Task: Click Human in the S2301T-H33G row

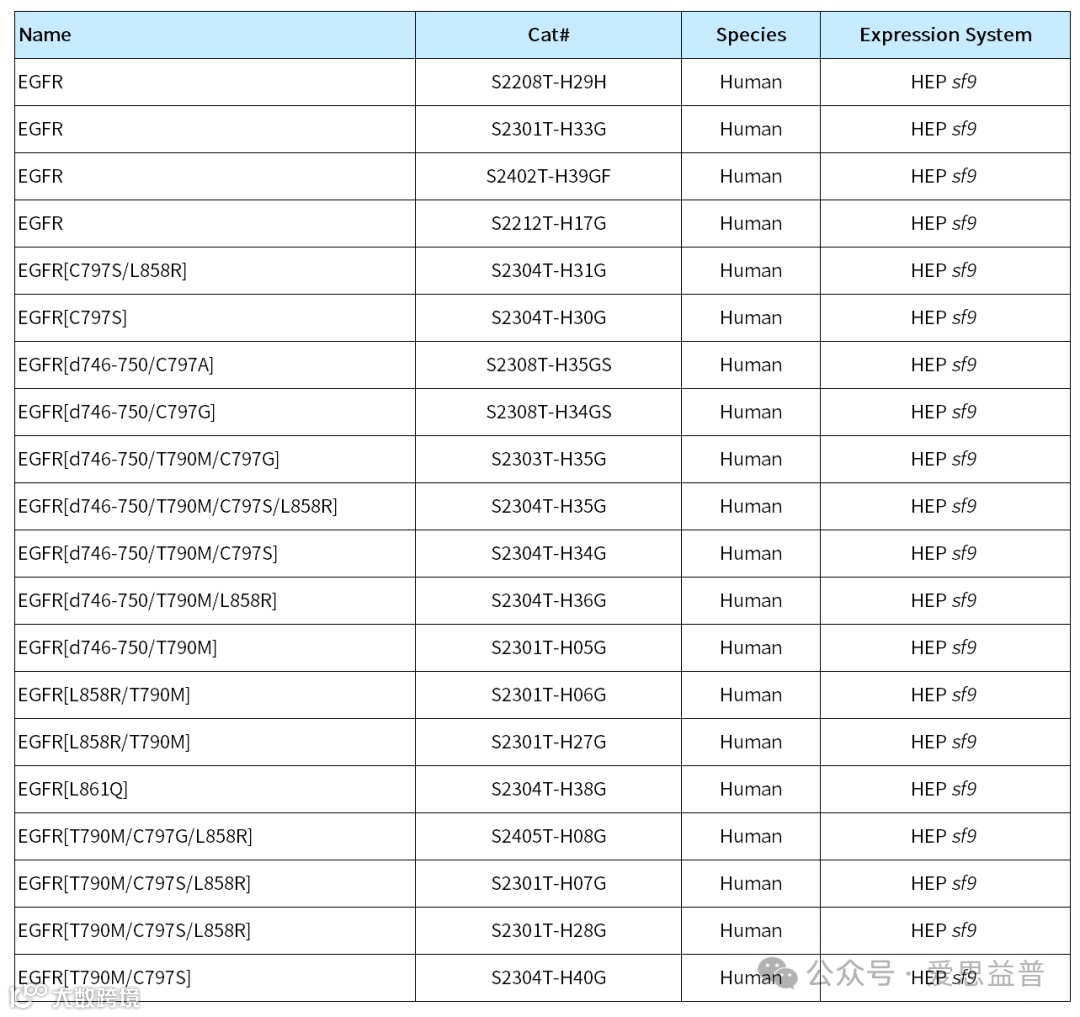Action: click(x=751, y=129)
